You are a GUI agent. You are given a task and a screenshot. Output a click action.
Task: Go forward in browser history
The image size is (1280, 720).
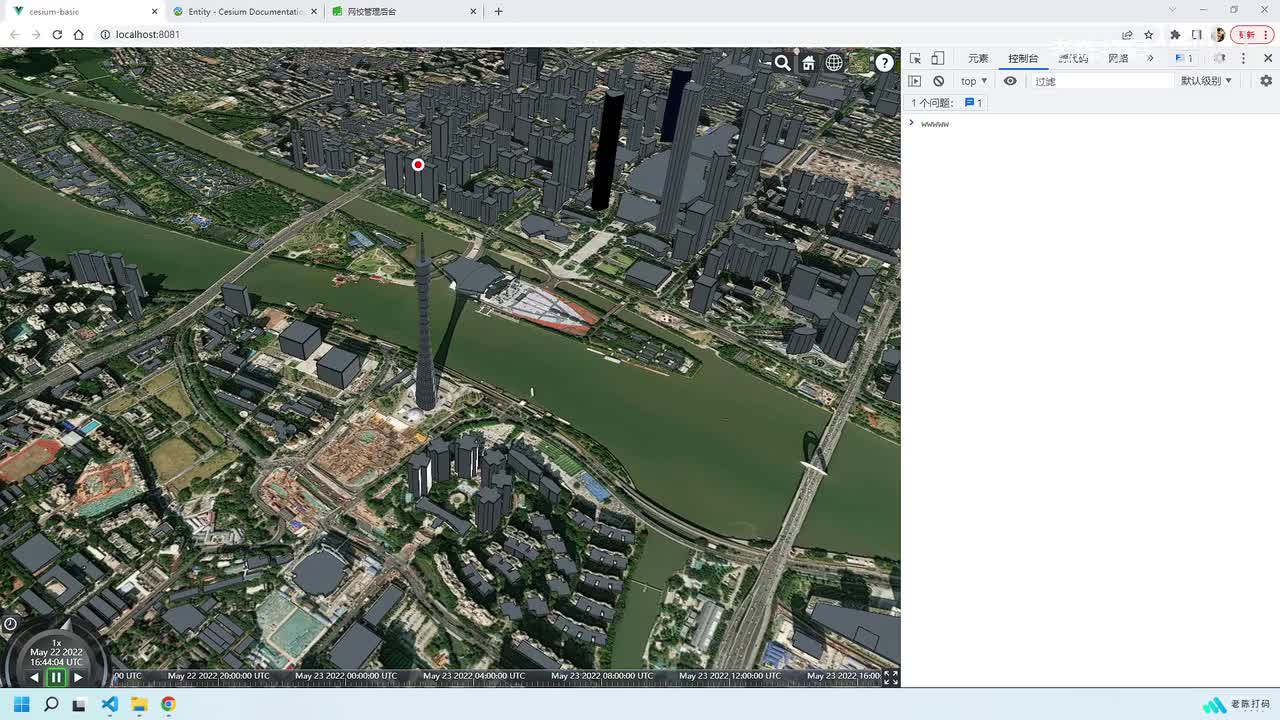(36, 34)
